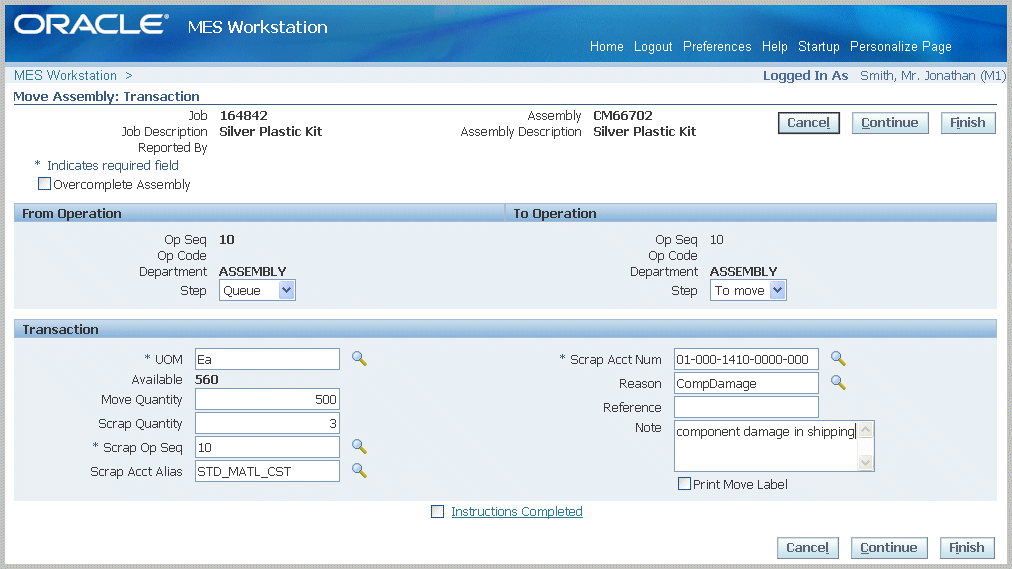The height and width of the screenshot is (569, 1012).
Task: Click into the UOM field
Action: pyautogui.click(x=267, y=359)
